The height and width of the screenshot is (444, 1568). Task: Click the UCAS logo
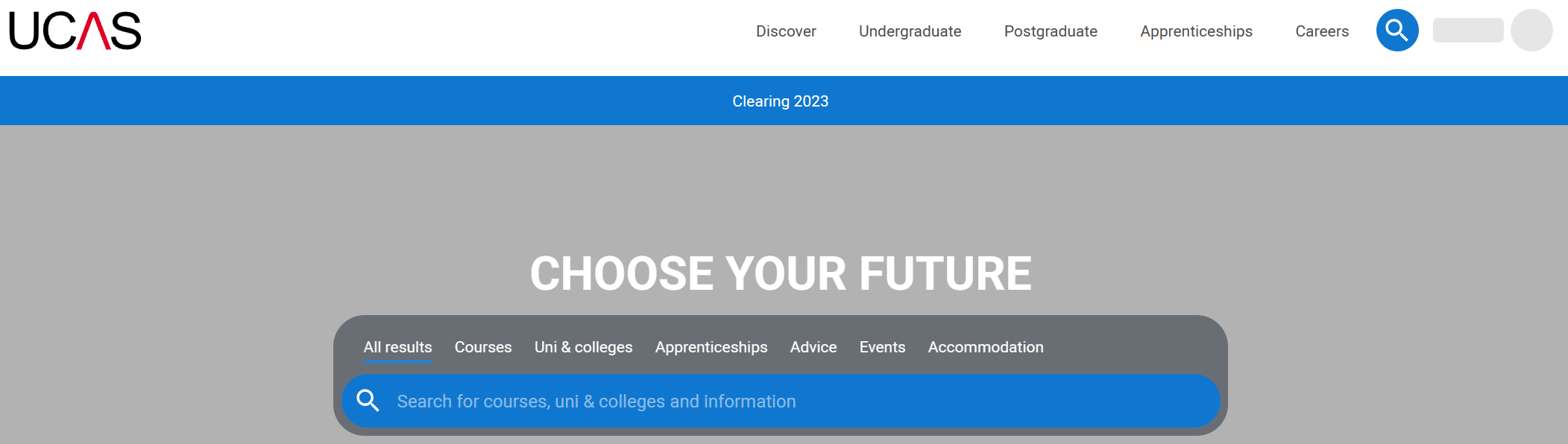75,31
